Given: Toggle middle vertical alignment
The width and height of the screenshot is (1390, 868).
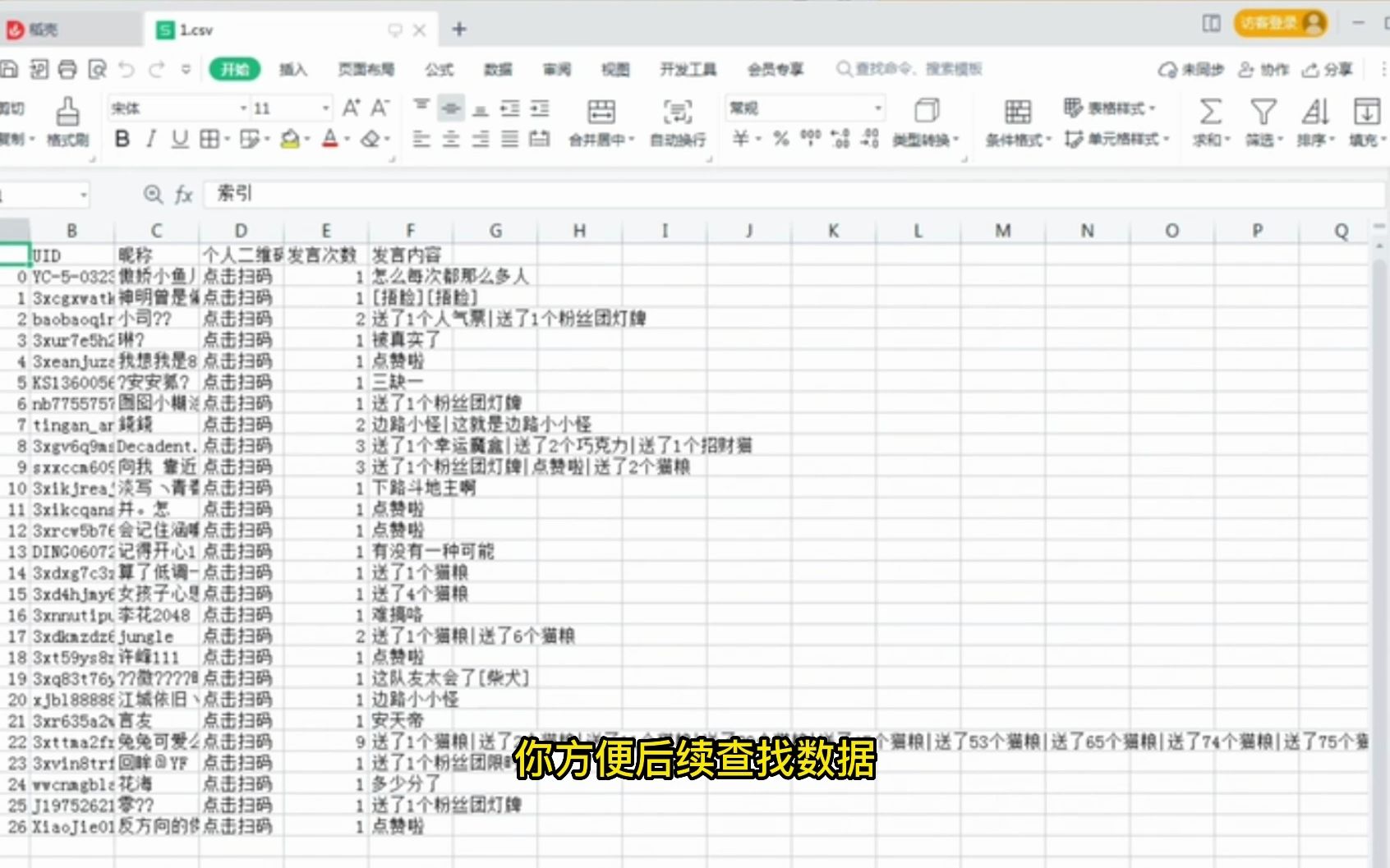Looking at the screenshot, I should coord(451,108).
